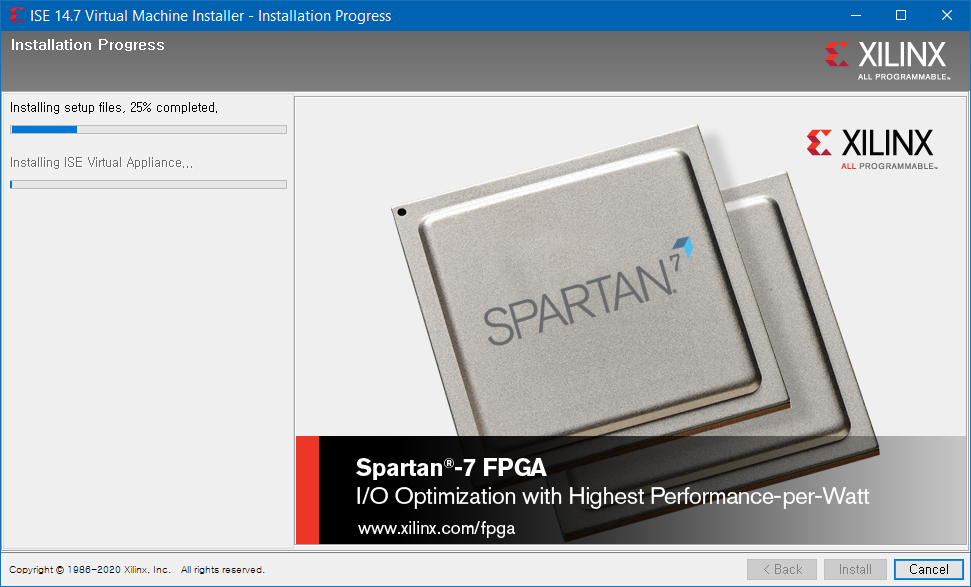The height and width of the screenshot is (587, 971).
Task: Click the Xilinx logo in header banner
Action: 886,60
